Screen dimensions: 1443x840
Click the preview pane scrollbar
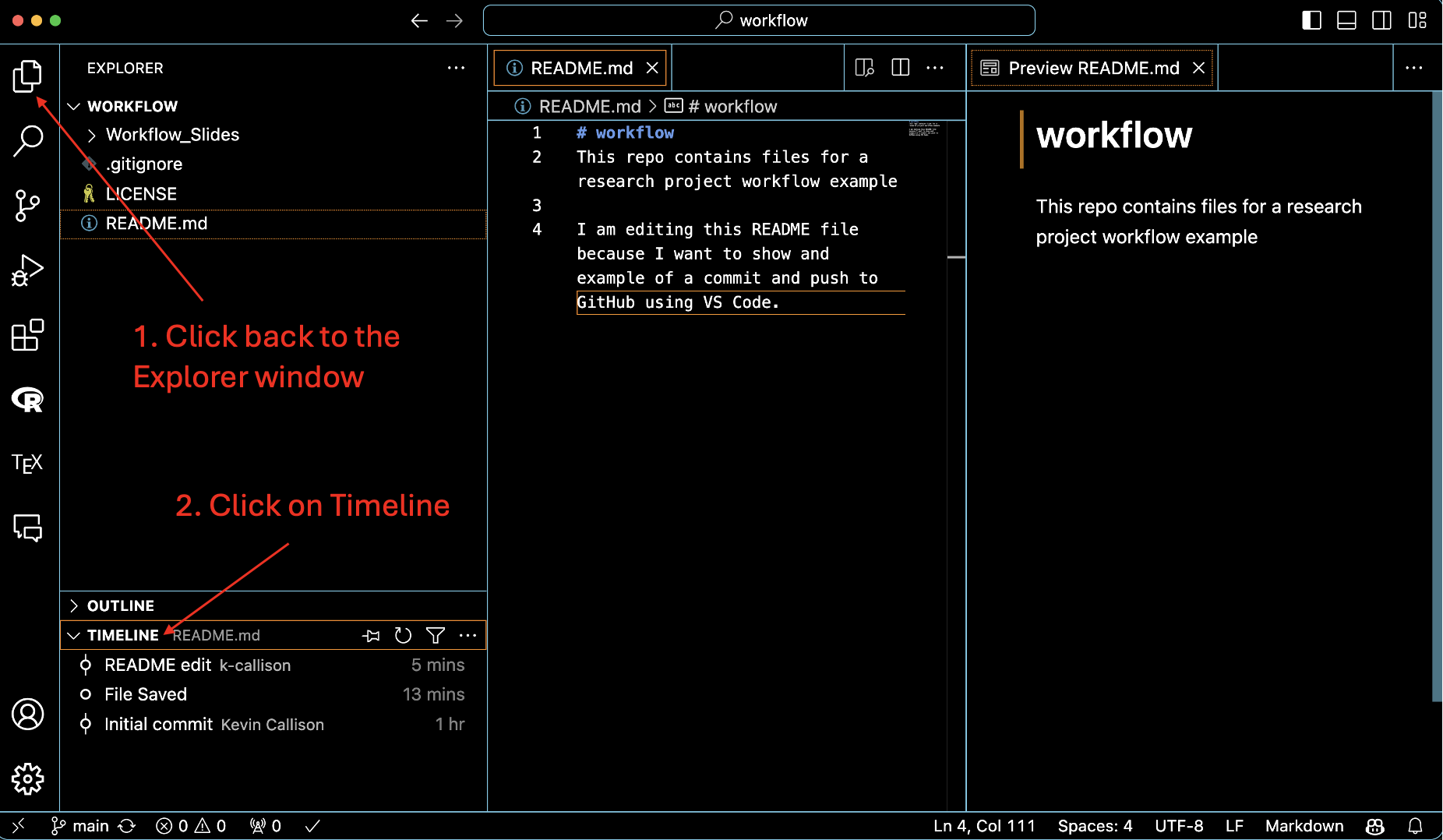coord(1437,397)
